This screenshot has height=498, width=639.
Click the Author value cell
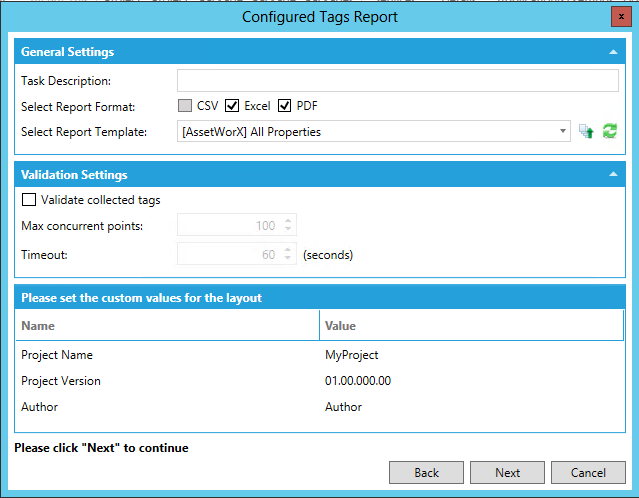344,407
